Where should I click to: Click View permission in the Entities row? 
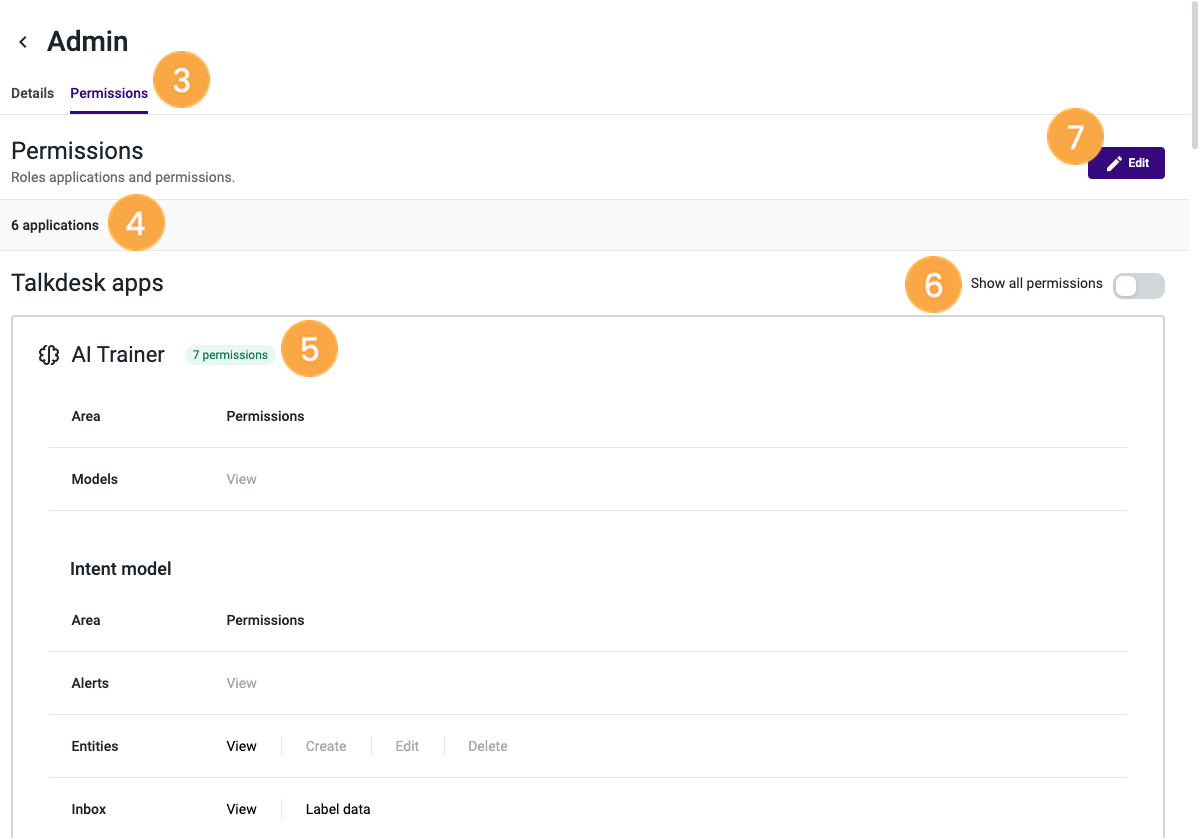[x=242, y=746]
